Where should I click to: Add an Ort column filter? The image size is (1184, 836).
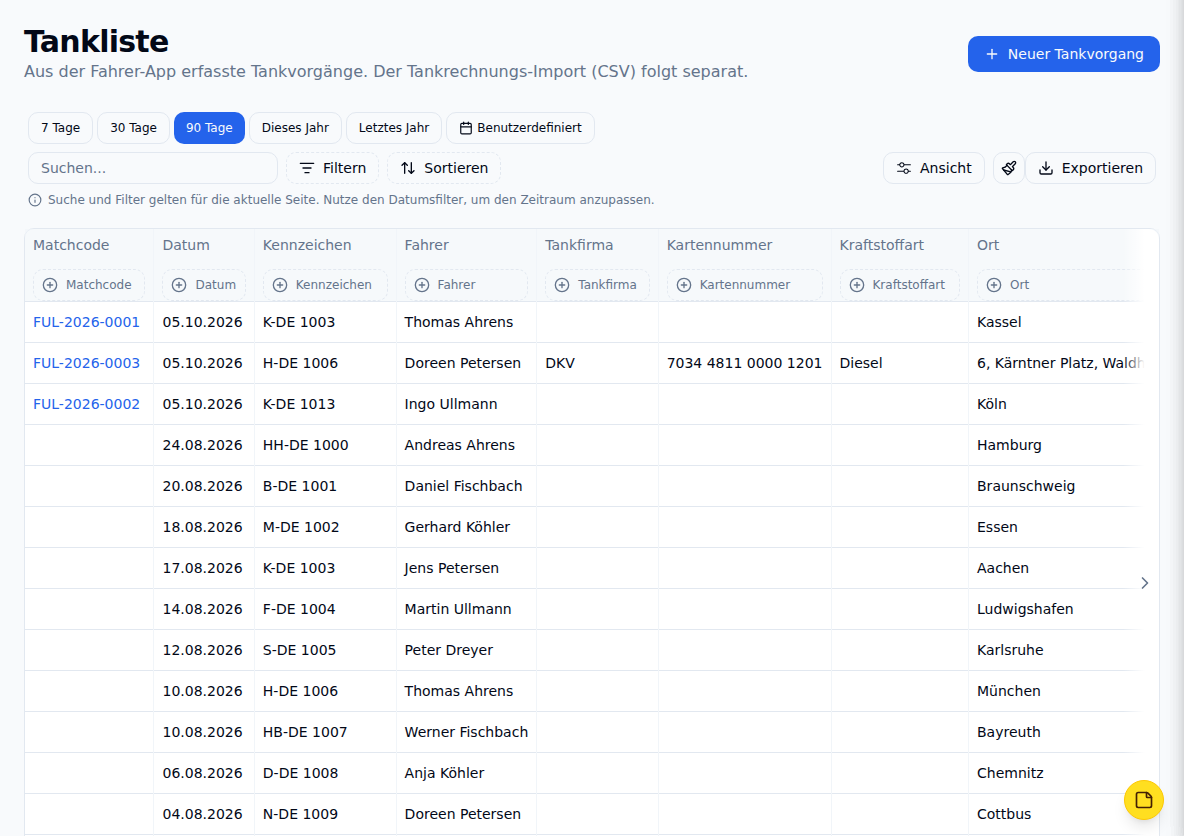[1057, 285]
